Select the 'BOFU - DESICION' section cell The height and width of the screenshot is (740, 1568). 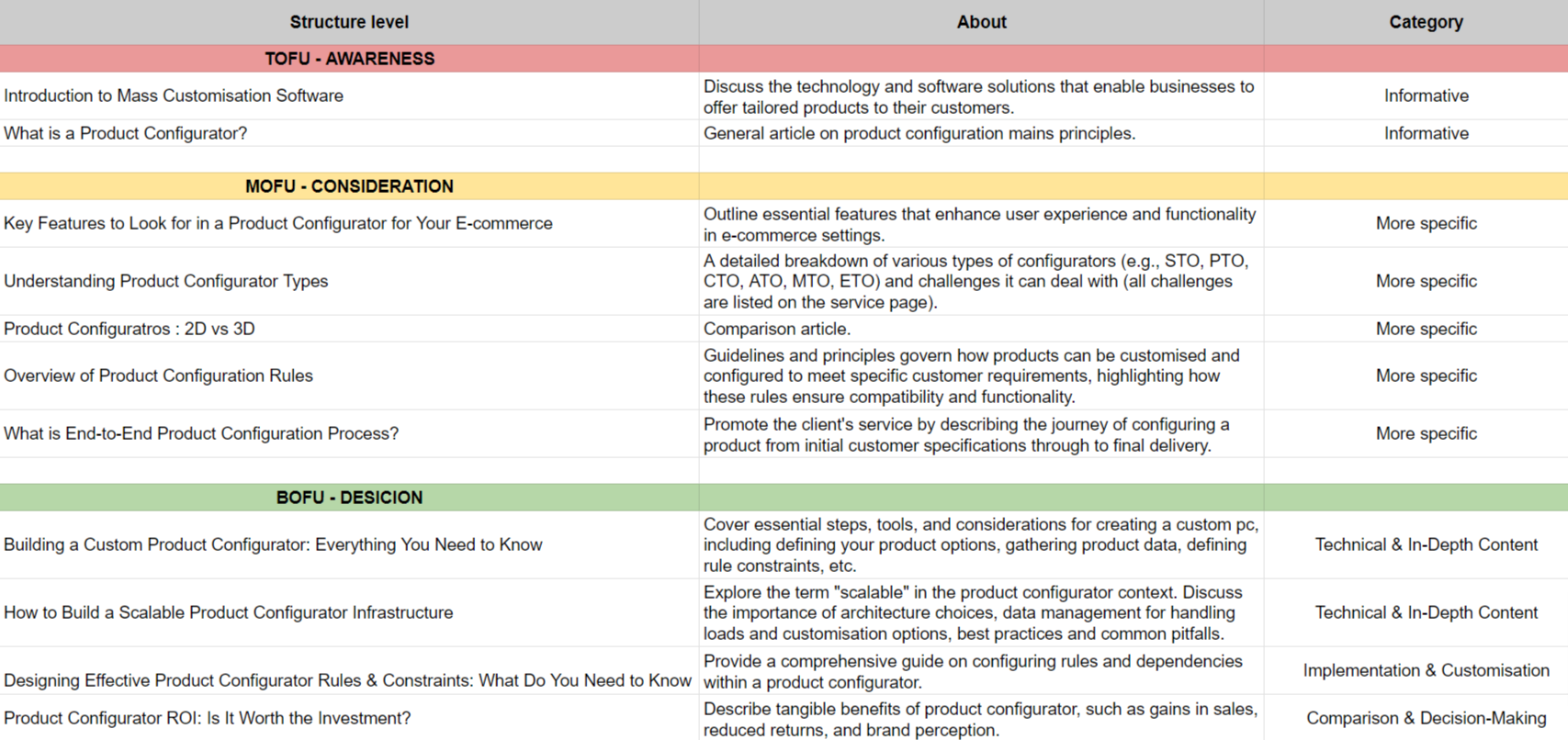pyautogui.click(x=349, y=498)
